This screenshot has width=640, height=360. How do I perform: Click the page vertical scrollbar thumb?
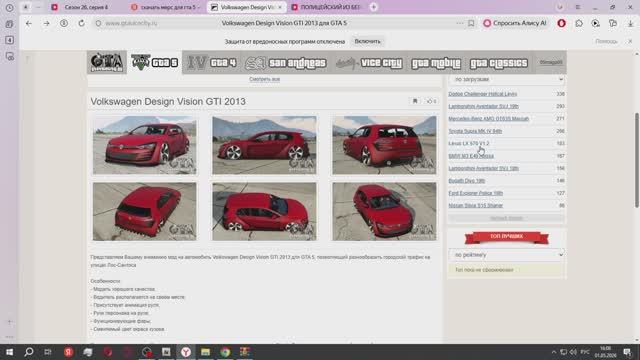[x=637, y=160]
